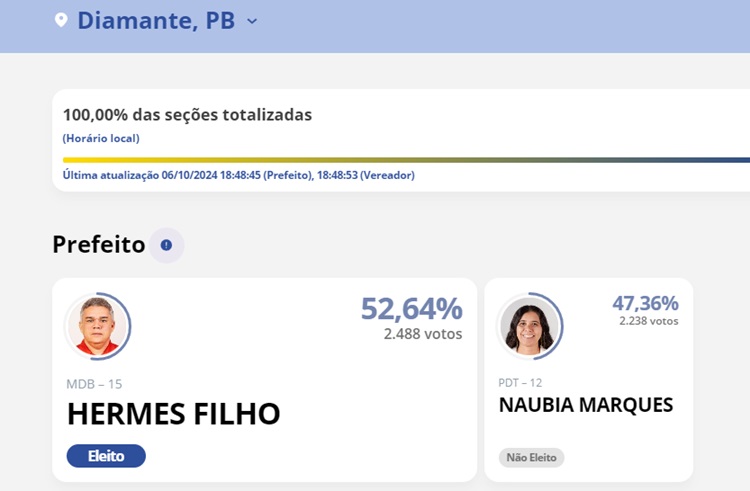The width and height of the screenshot is (750, 491).
Task: Click the Eleito badge
Action: (106, 456)
